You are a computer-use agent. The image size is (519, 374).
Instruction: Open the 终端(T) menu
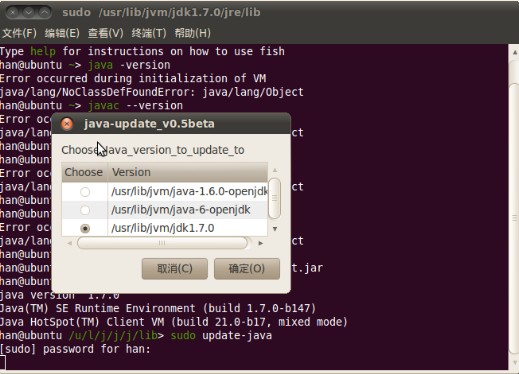tap(149, 33)
